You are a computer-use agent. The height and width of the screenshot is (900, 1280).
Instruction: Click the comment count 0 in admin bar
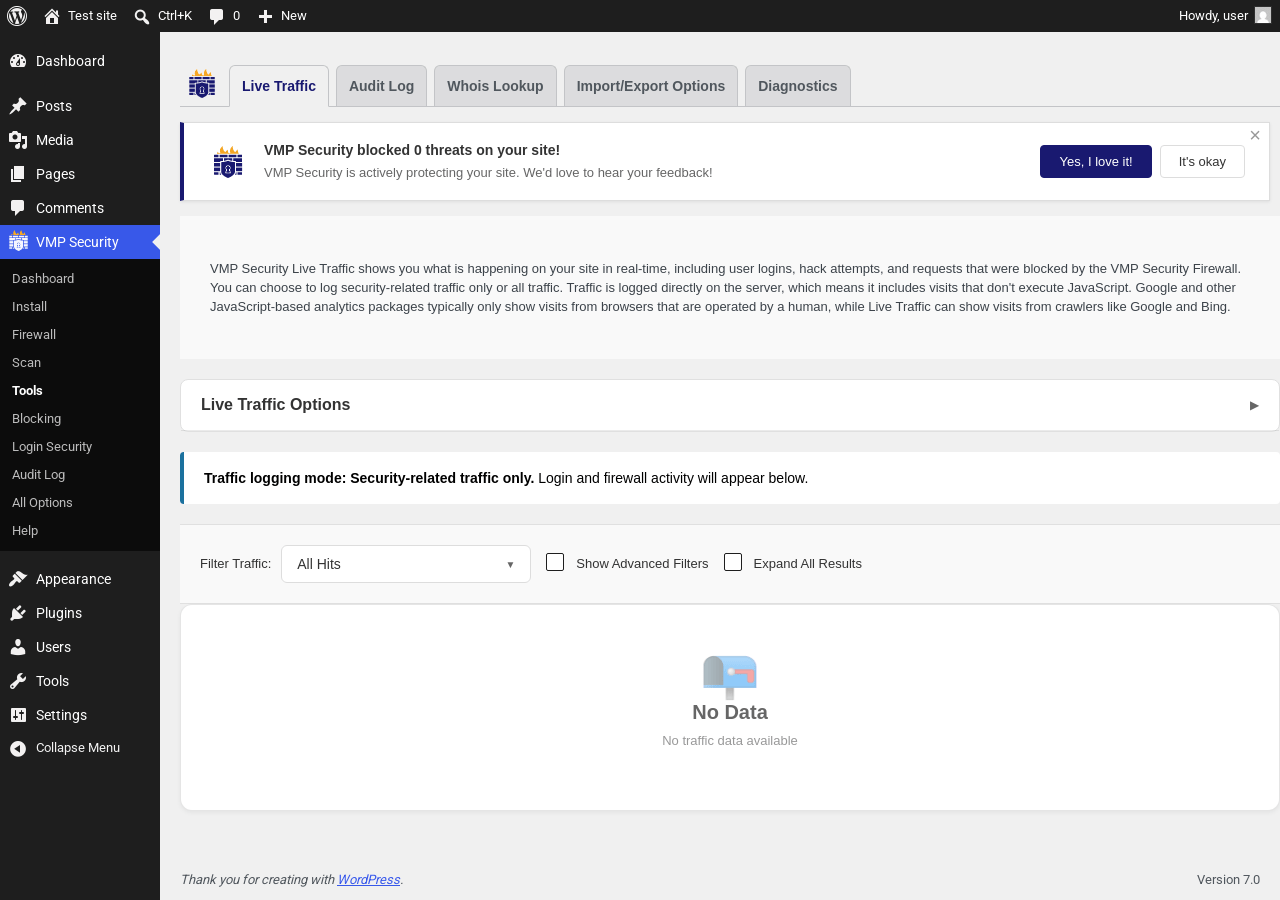tap(236, 16)
